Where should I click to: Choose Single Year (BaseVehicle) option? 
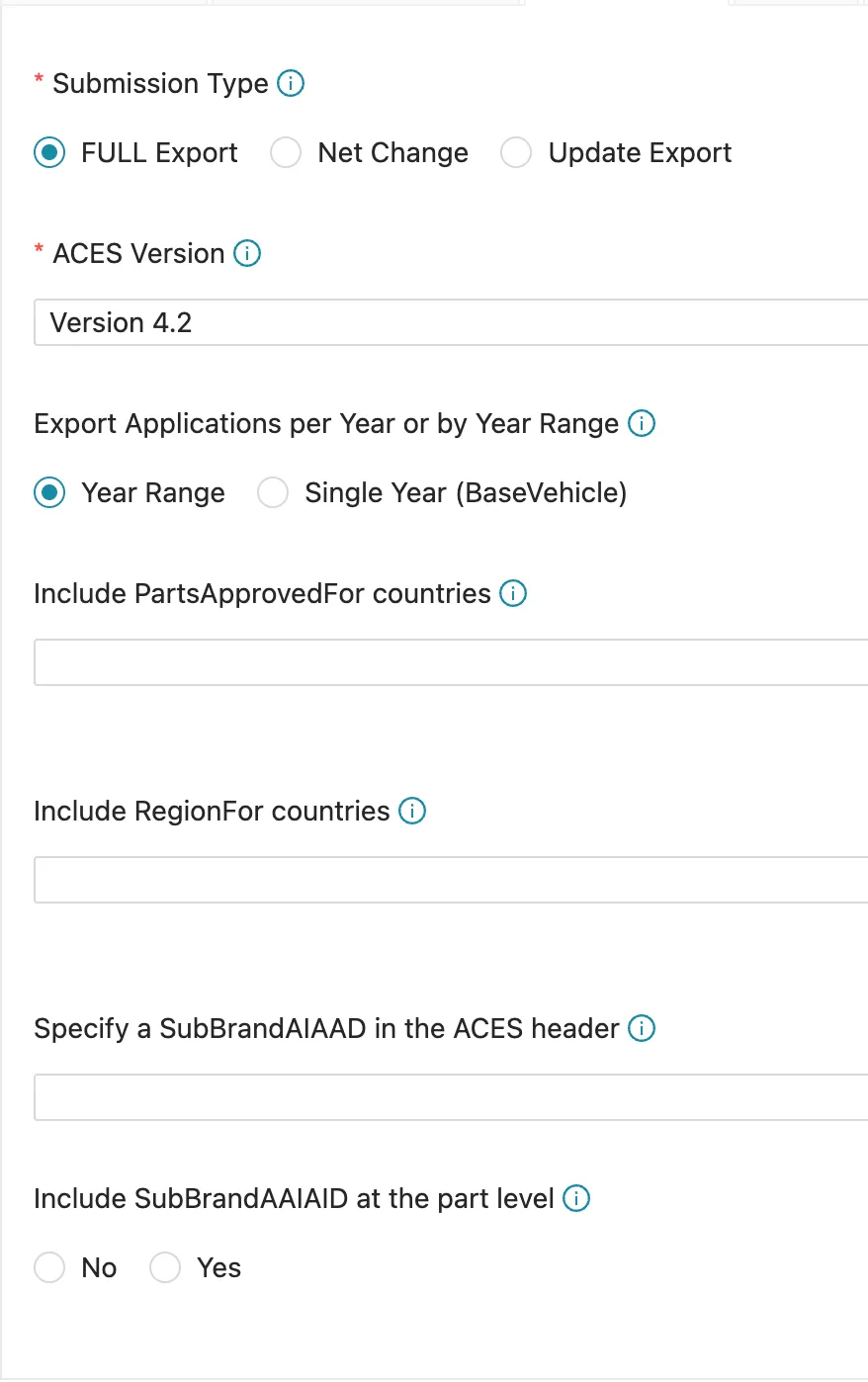point(273,493)
